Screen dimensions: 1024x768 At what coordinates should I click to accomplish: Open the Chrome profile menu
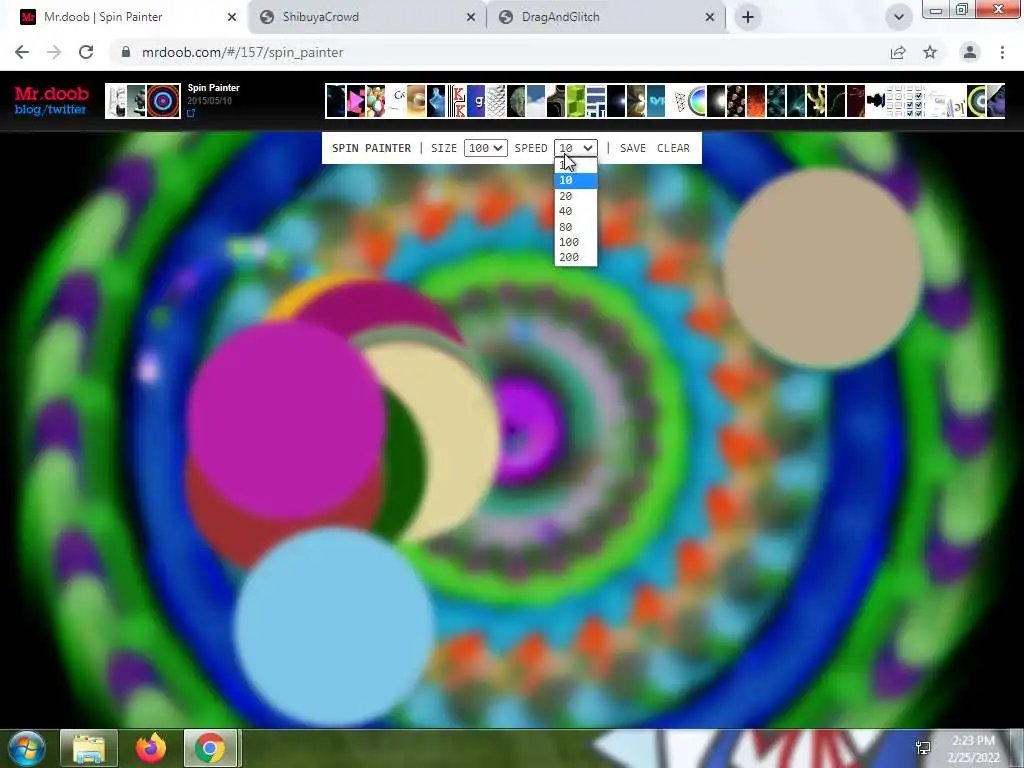[970, 52]
